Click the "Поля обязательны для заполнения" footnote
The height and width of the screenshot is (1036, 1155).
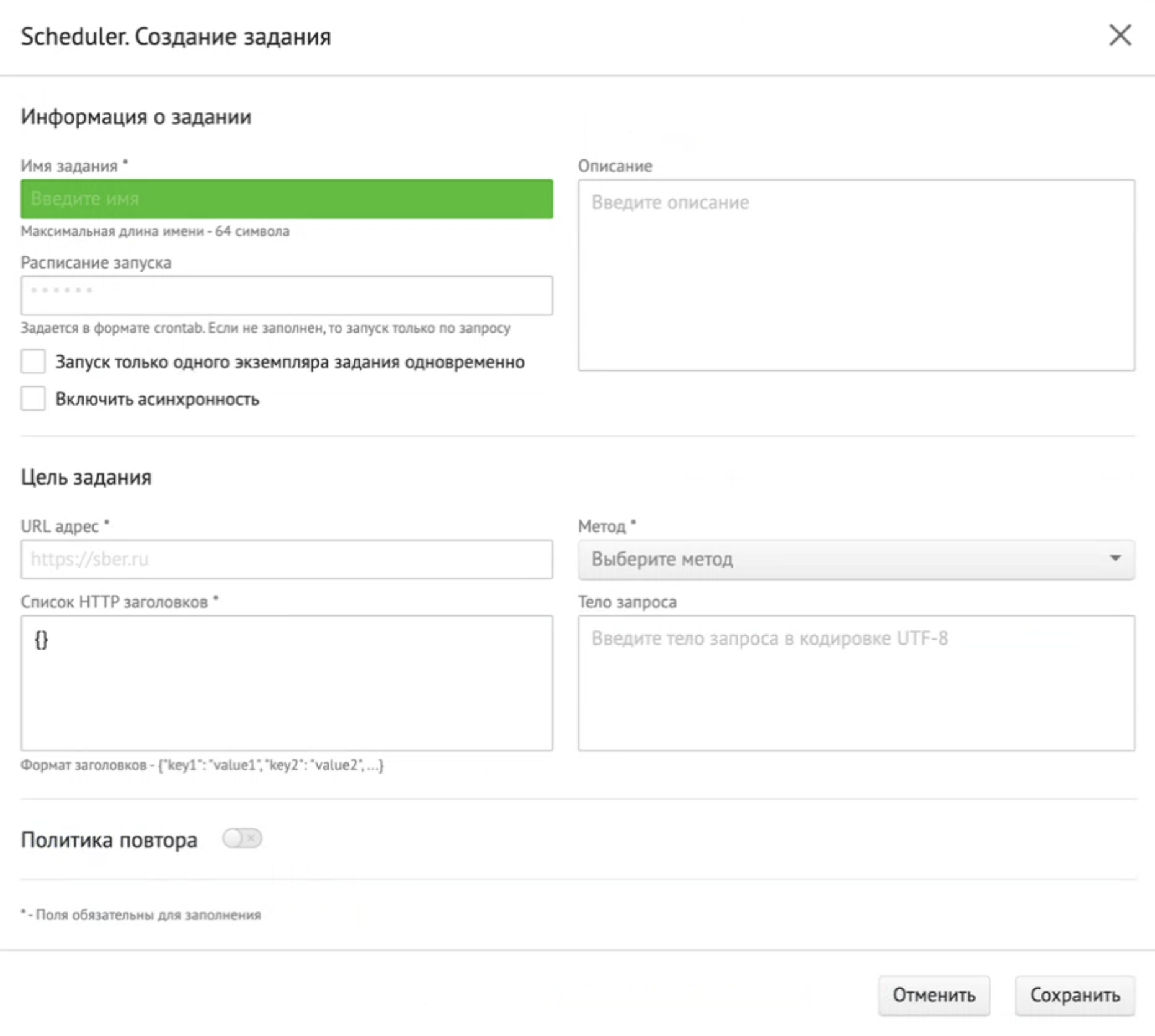[141, 915]
